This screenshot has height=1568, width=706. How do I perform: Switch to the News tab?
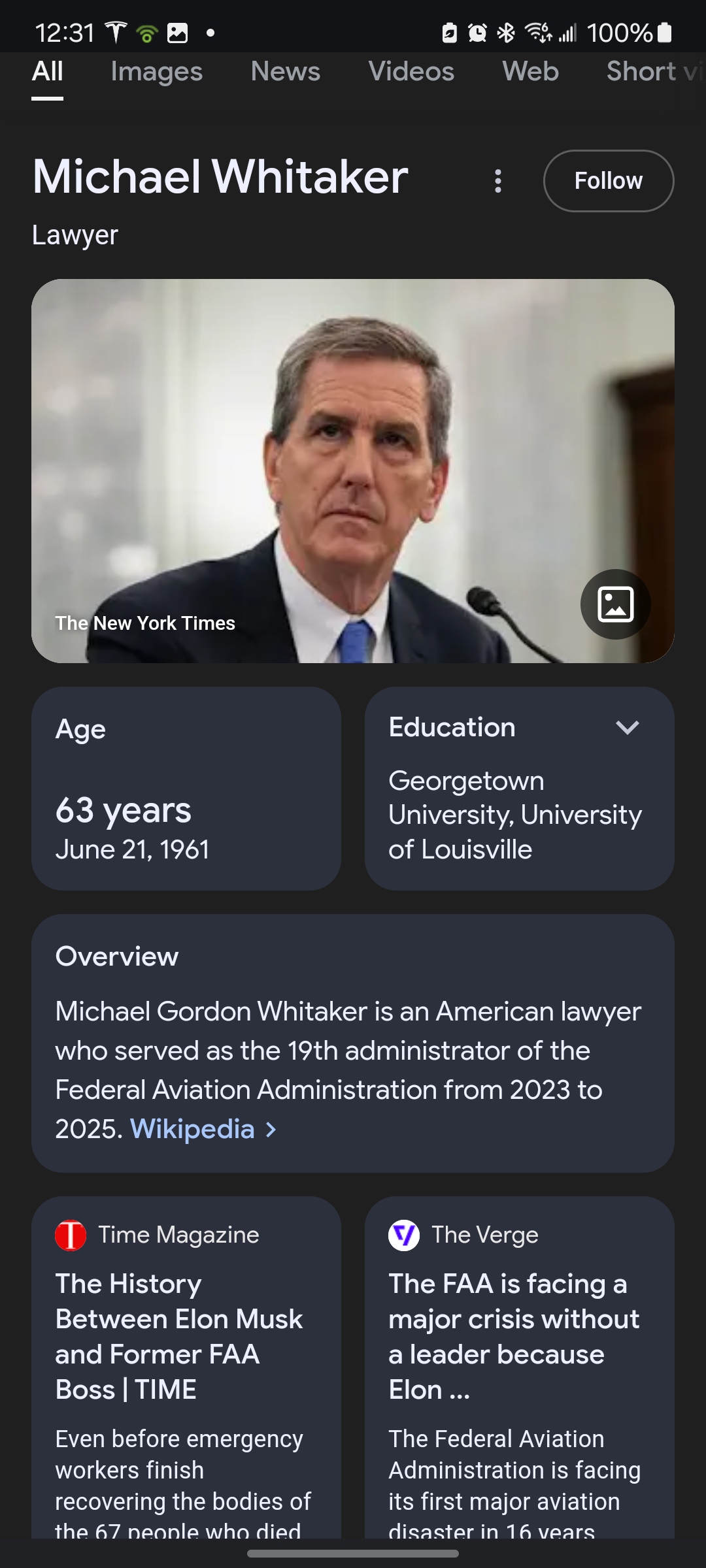286,72
